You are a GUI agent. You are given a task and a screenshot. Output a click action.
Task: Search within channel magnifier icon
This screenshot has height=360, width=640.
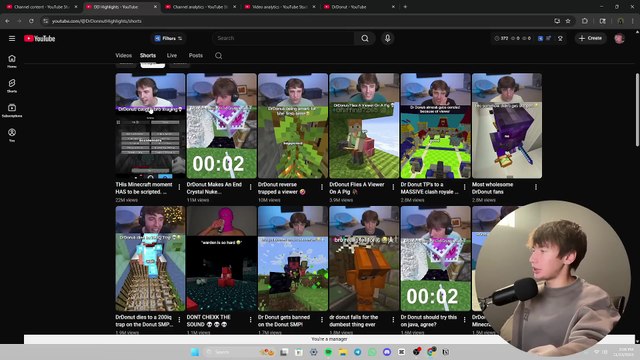coord(218,56)
